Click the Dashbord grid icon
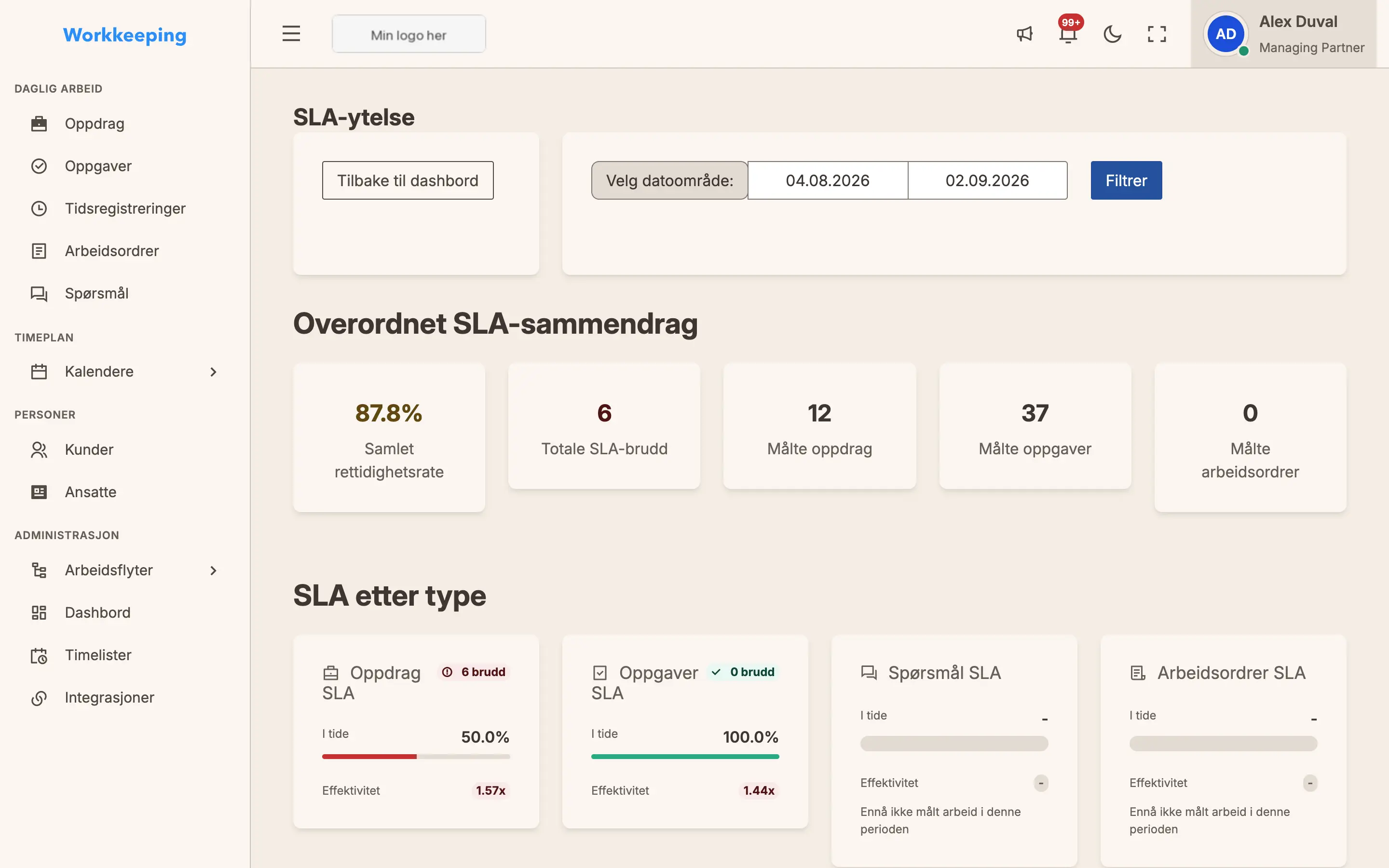The width and height of the screenshot is (1389, 868). pos(39,612)
